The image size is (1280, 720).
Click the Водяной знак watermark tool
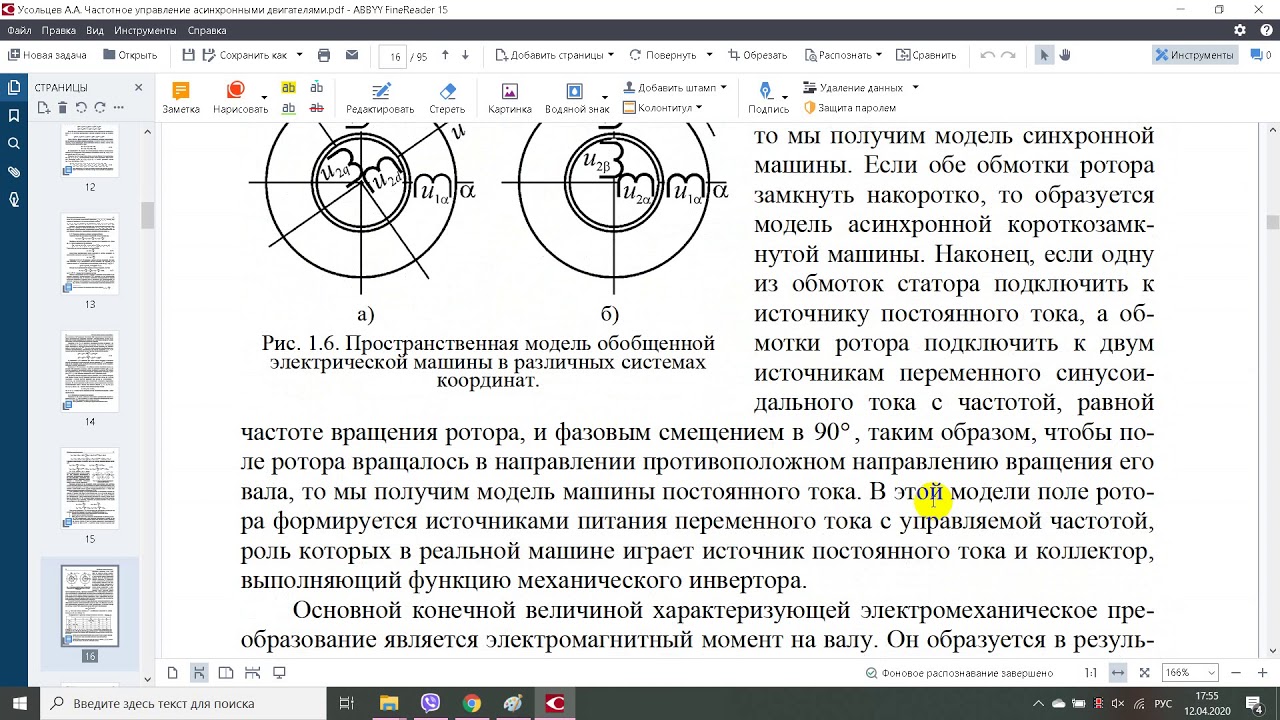[x=577, y=97]
